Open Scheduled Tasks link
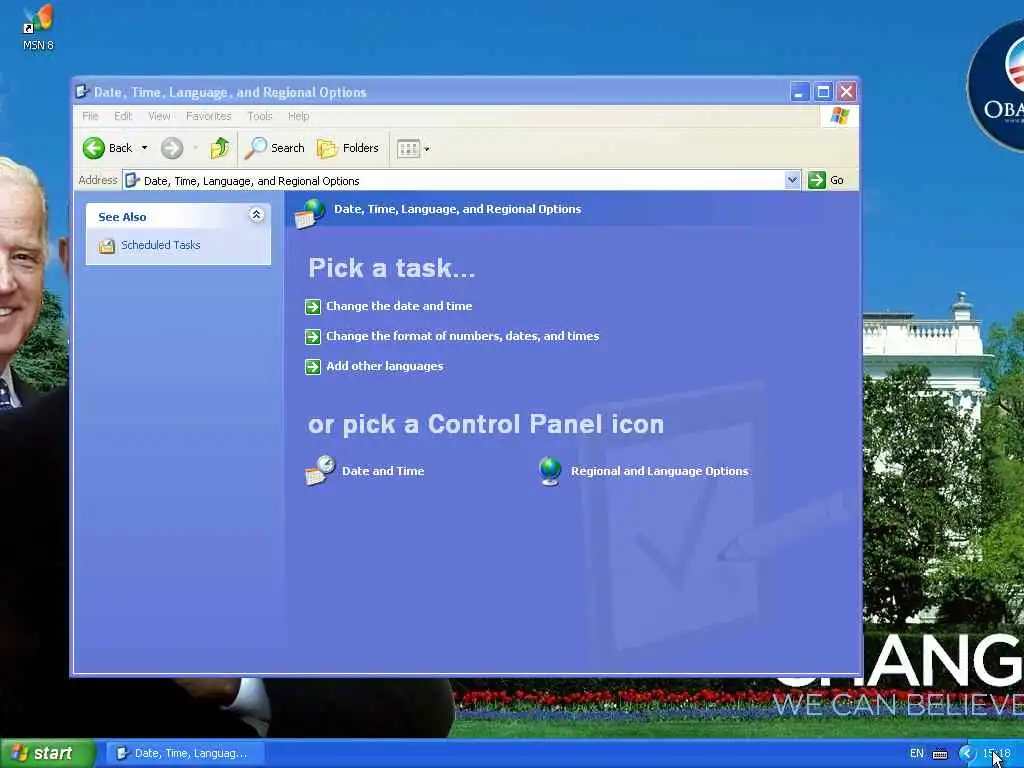Image resolution: width=1024 pixels, height=768 pixels. click(161, 245)
